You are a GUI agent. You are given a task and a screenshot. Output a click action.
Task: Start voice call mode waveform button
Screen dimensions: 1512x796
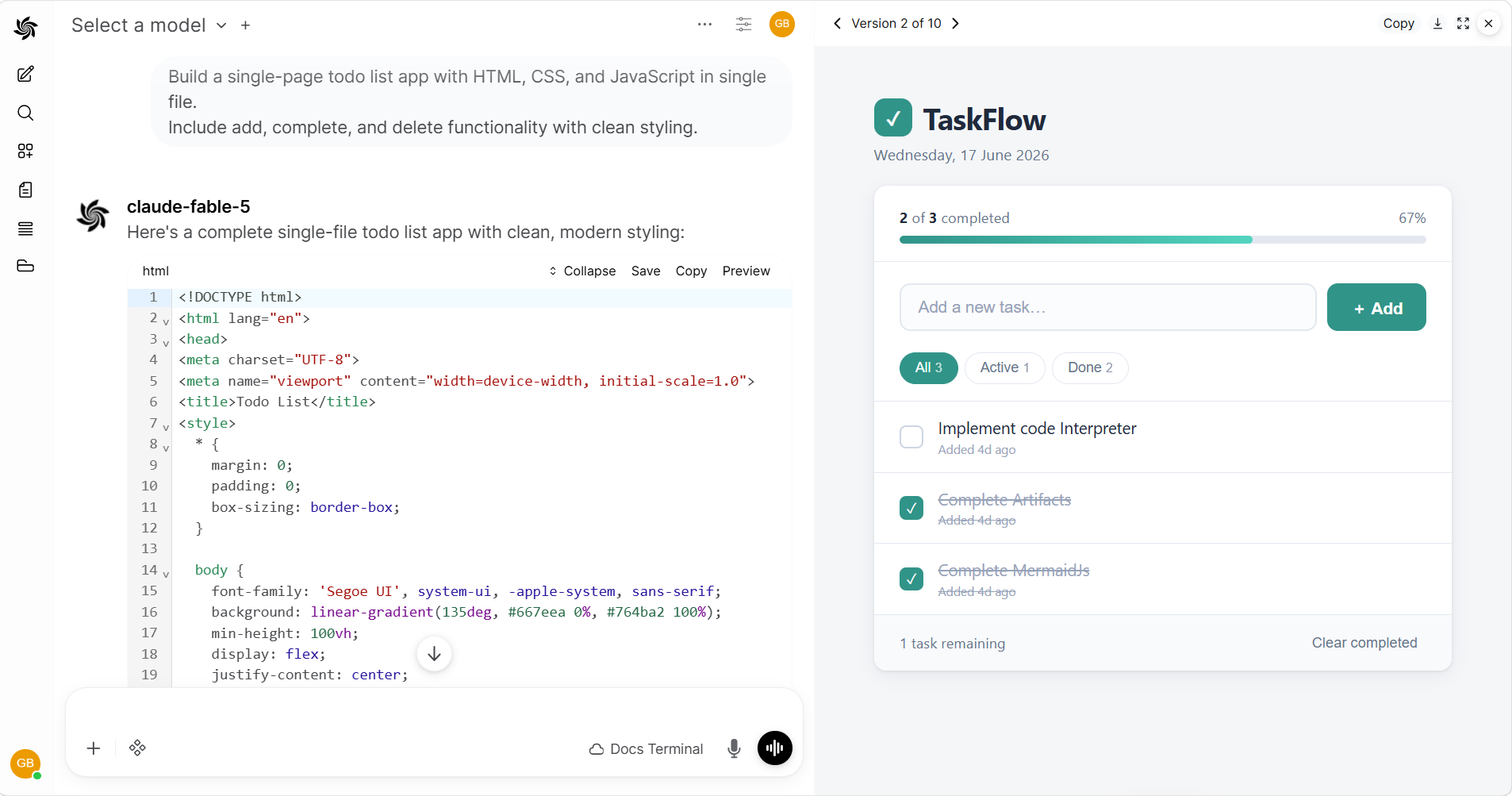tap(775, 748)
